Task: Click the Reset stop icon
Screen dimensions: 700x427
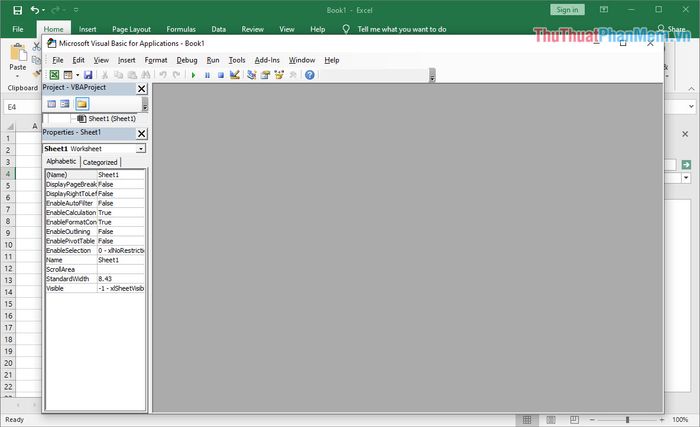Action: pos(221,75)
